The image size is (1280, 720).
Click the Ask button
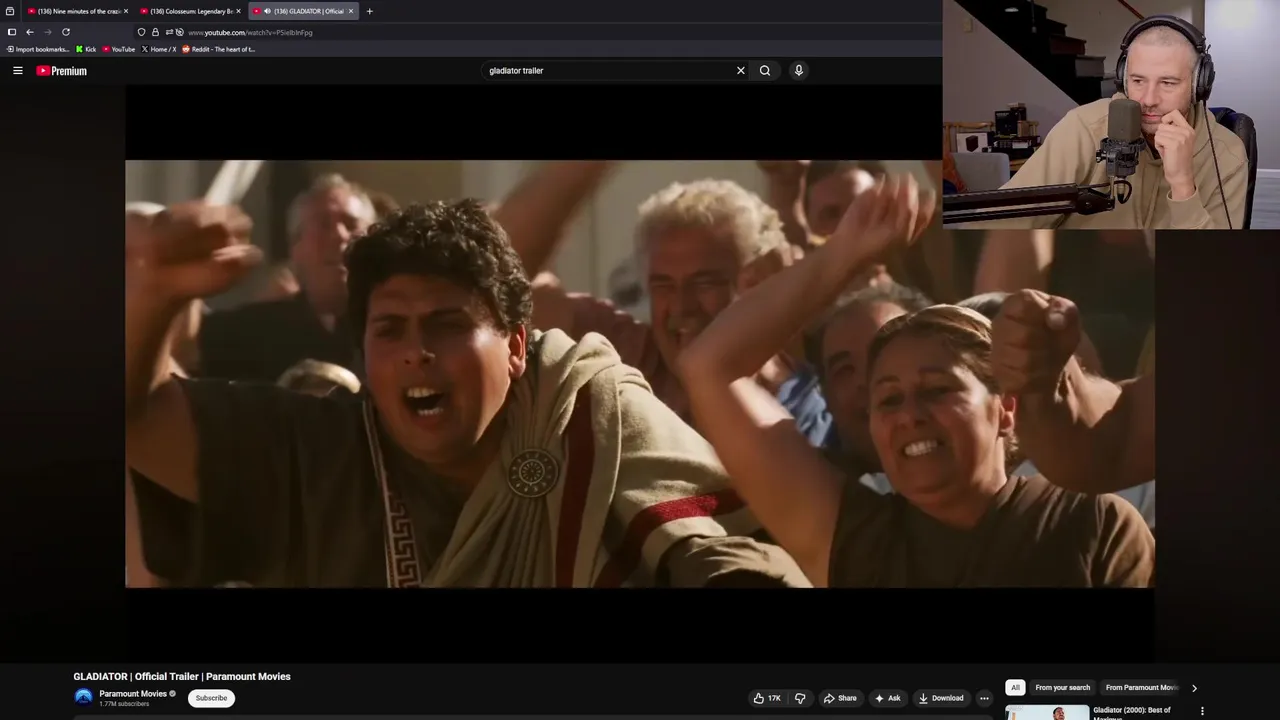887,698
